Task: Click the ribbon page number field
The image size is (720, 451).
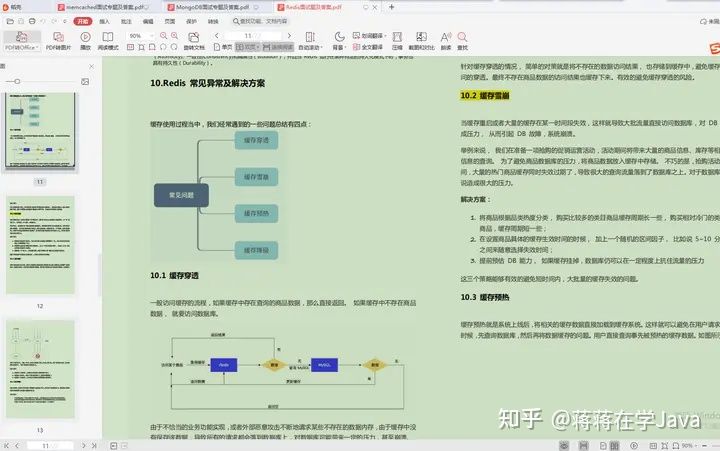Action: point(253,35)
